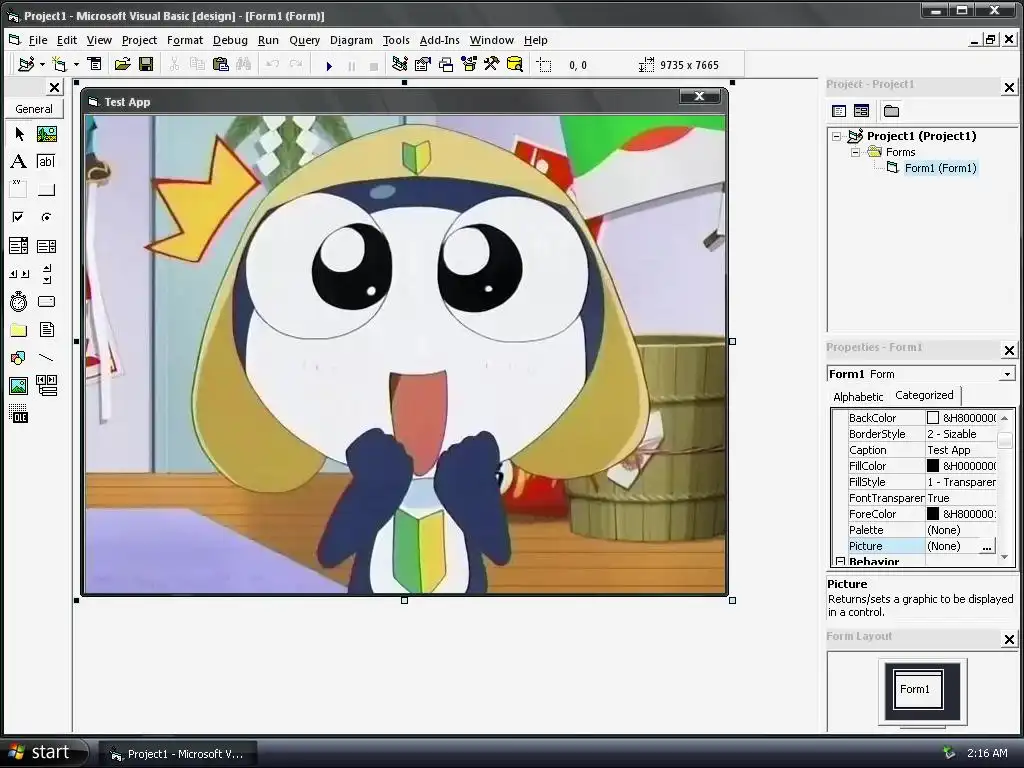Screen dimensions: 1024x768
Task: Select the Label control tool
Action: pyautogui.click(x=19, y=161)
